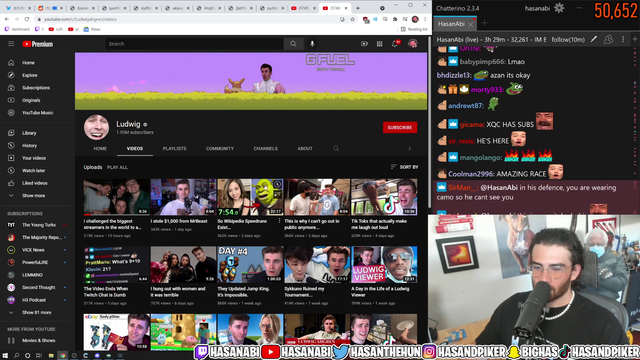Open Windows Start menu

[5, 356]
